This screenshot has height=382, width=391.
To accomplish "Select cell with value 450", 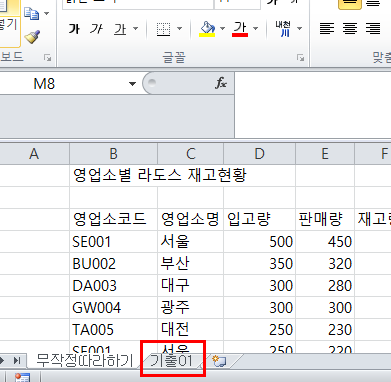I will click(325, 241).
